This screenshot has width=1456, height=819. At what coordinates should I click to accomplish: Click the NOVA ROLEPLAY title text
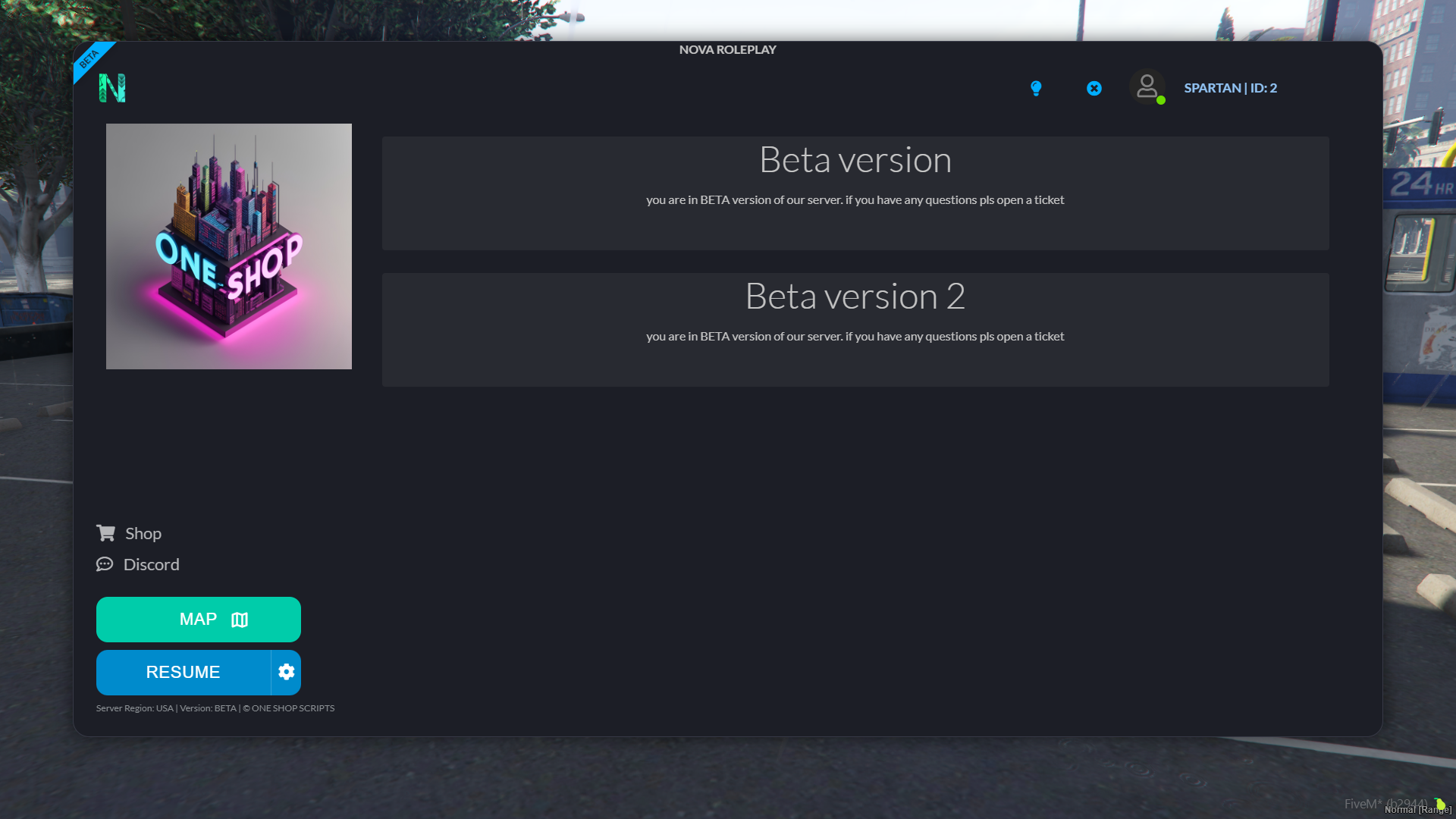point(727,49)
